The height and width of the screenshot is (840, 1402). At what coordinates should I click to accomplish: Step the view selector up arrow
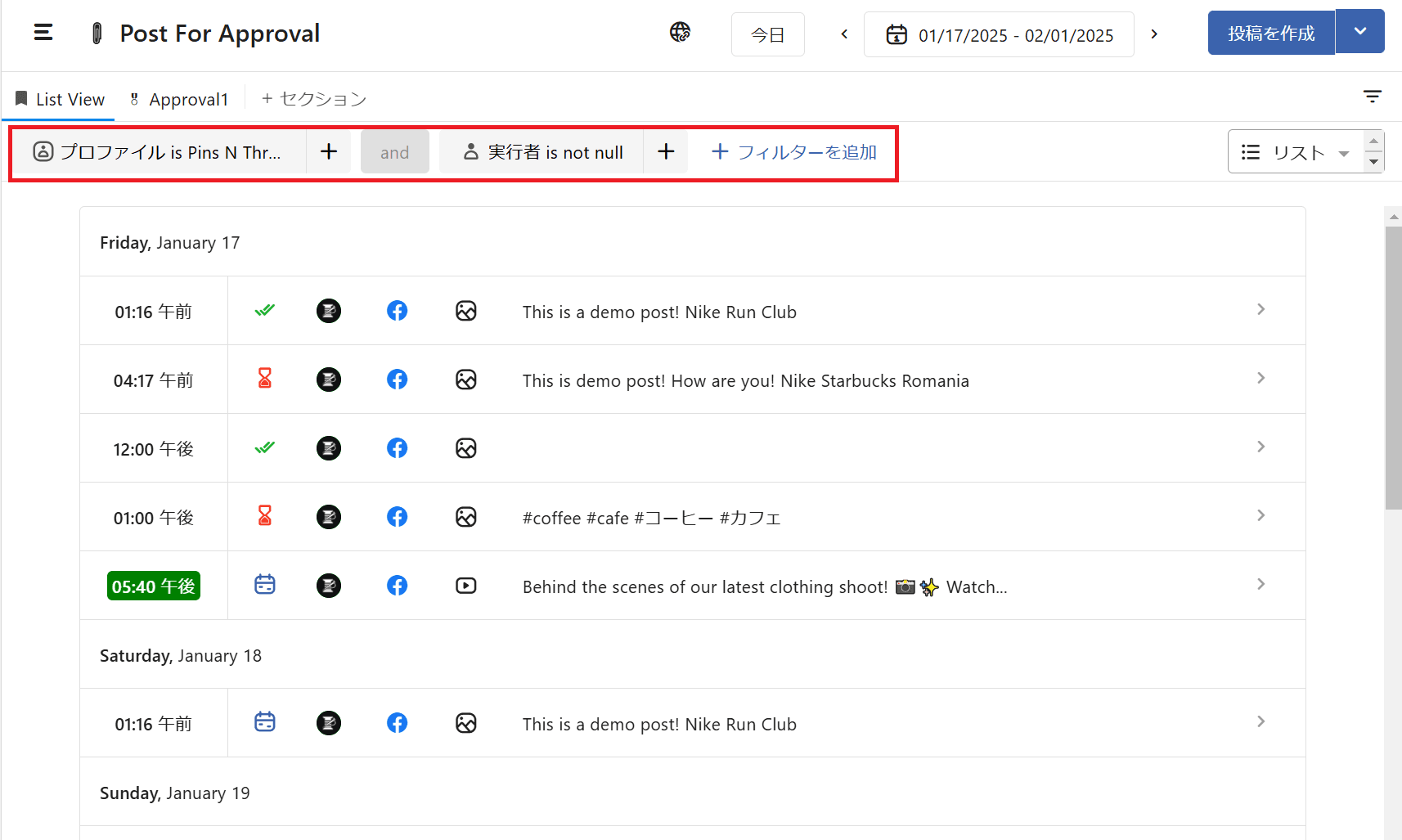click(x=1373, y=141)
